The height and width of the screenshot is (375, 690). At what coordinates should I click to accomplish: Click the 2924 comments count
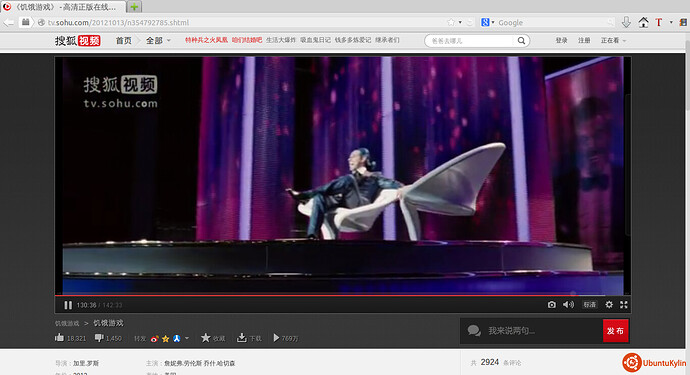[x=490, y=362]
